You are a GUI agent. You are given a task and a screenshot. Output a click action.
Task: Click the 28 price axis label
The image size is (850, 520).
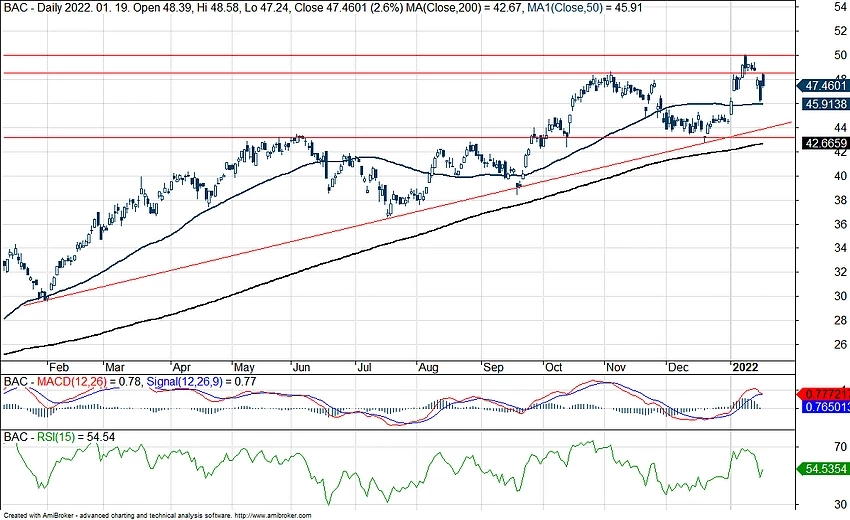[x=840, y=320]
